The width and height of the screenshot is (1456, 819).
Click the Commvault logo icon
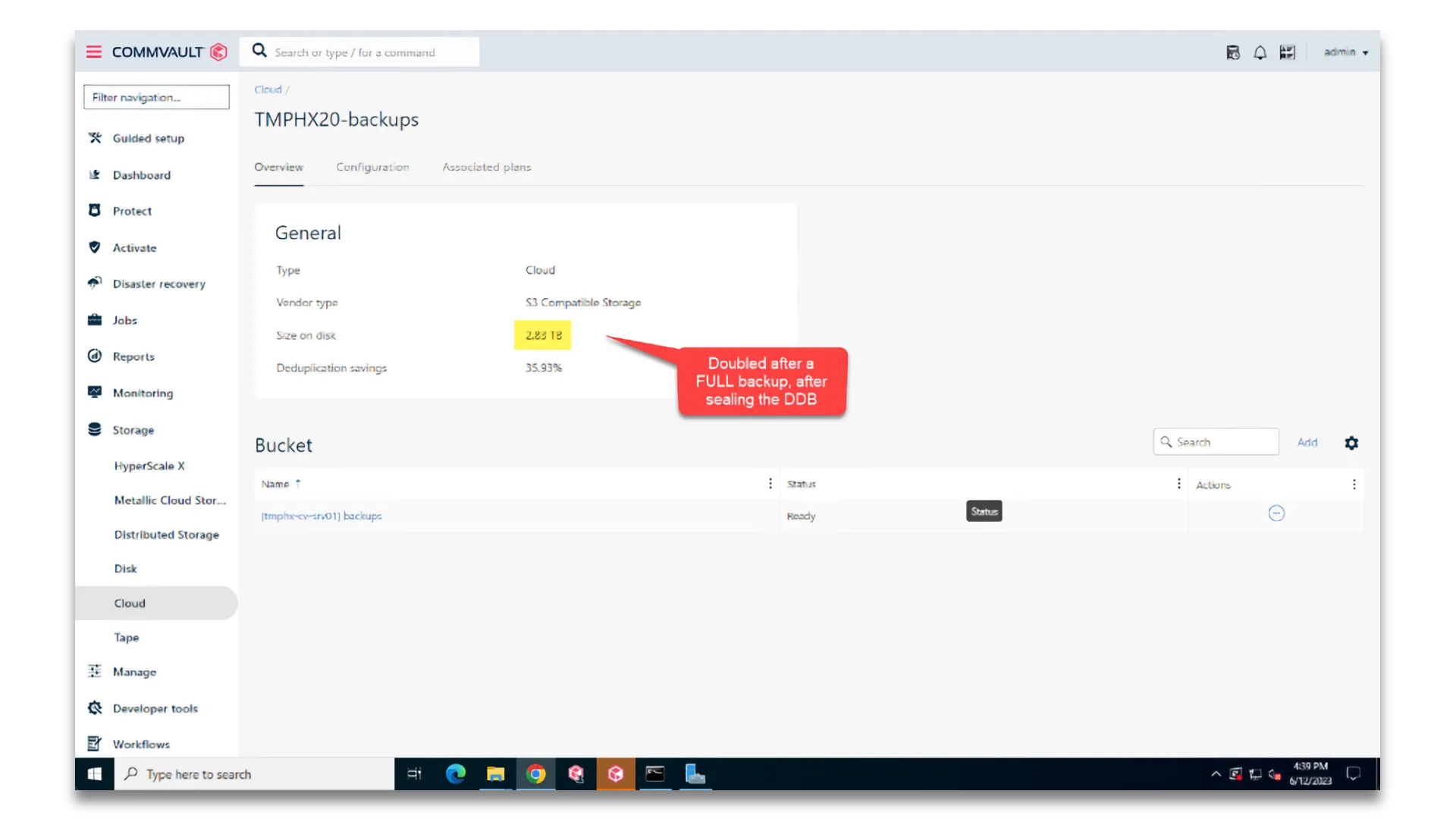point(218,52)
